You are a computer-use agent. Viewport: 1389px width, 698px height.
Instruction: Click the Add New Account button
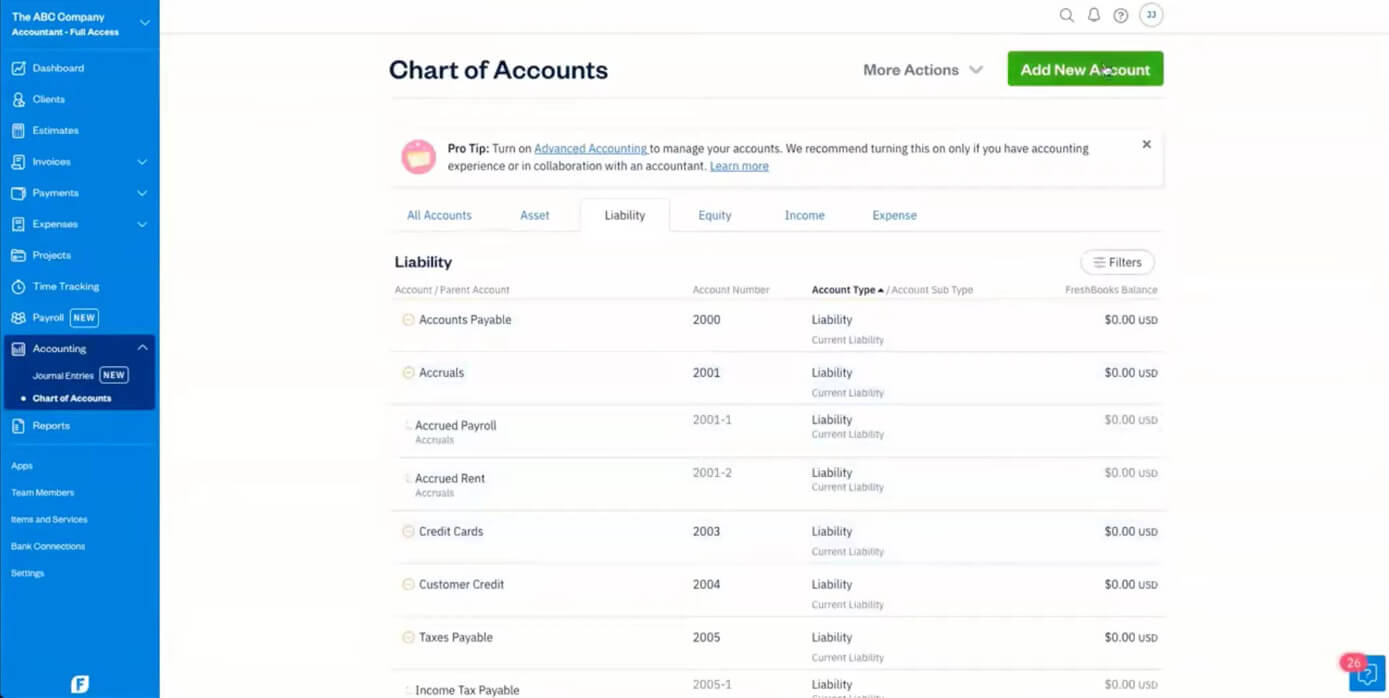click(1085, 69)
